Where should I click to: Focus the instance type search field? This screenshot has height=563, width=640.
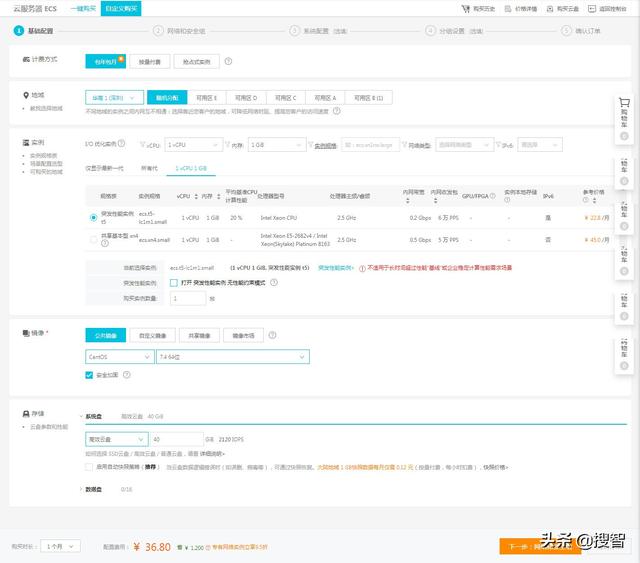click(x=370, y=145)
